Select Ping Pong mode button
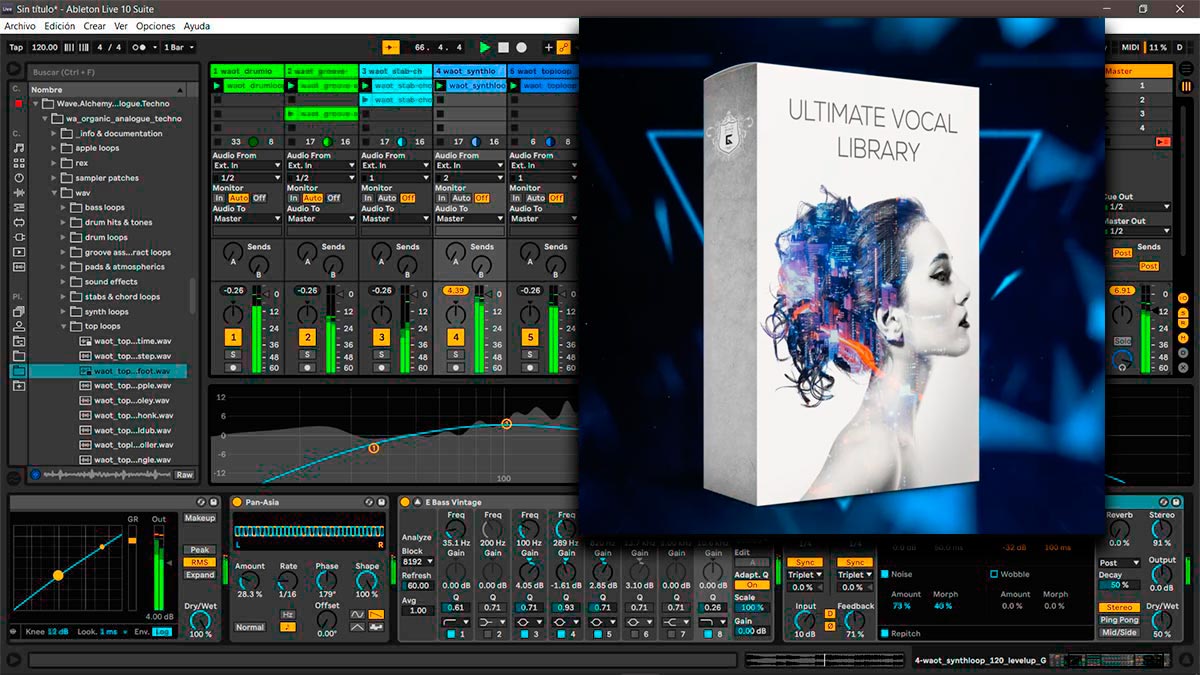Screen dimensions: 1200x675 (1119, 620)
